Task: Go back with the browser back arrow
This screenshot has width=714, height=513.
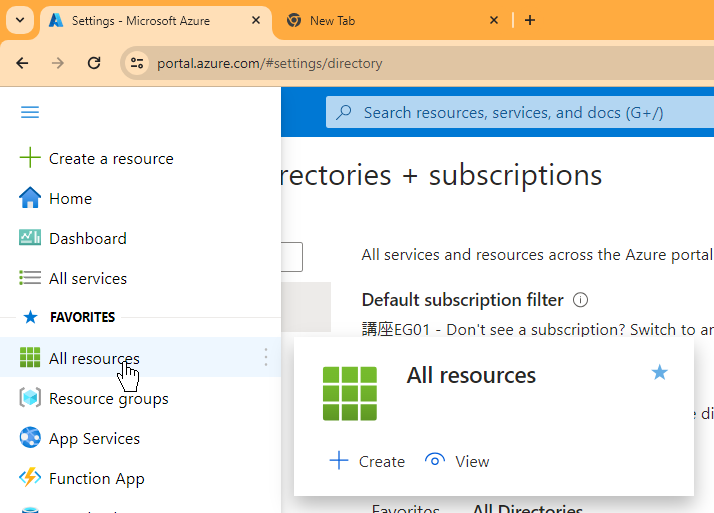Action: point(22,63)
